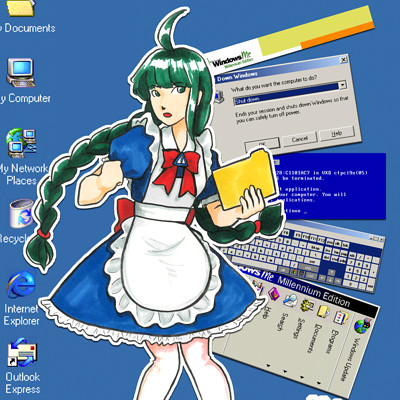Expand the Search submenu arrow
400x400 pixels.
pos(268,365)
